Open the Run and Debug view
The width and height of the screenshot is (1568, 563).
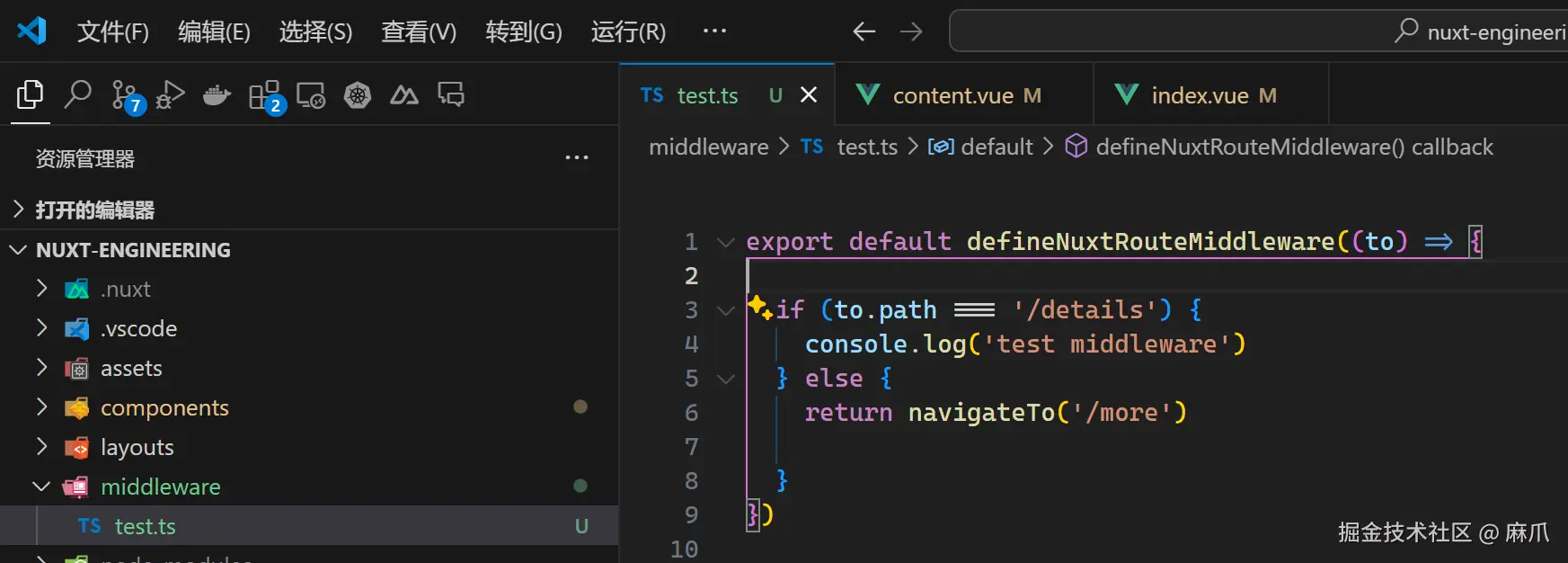(x=171, y=94)
